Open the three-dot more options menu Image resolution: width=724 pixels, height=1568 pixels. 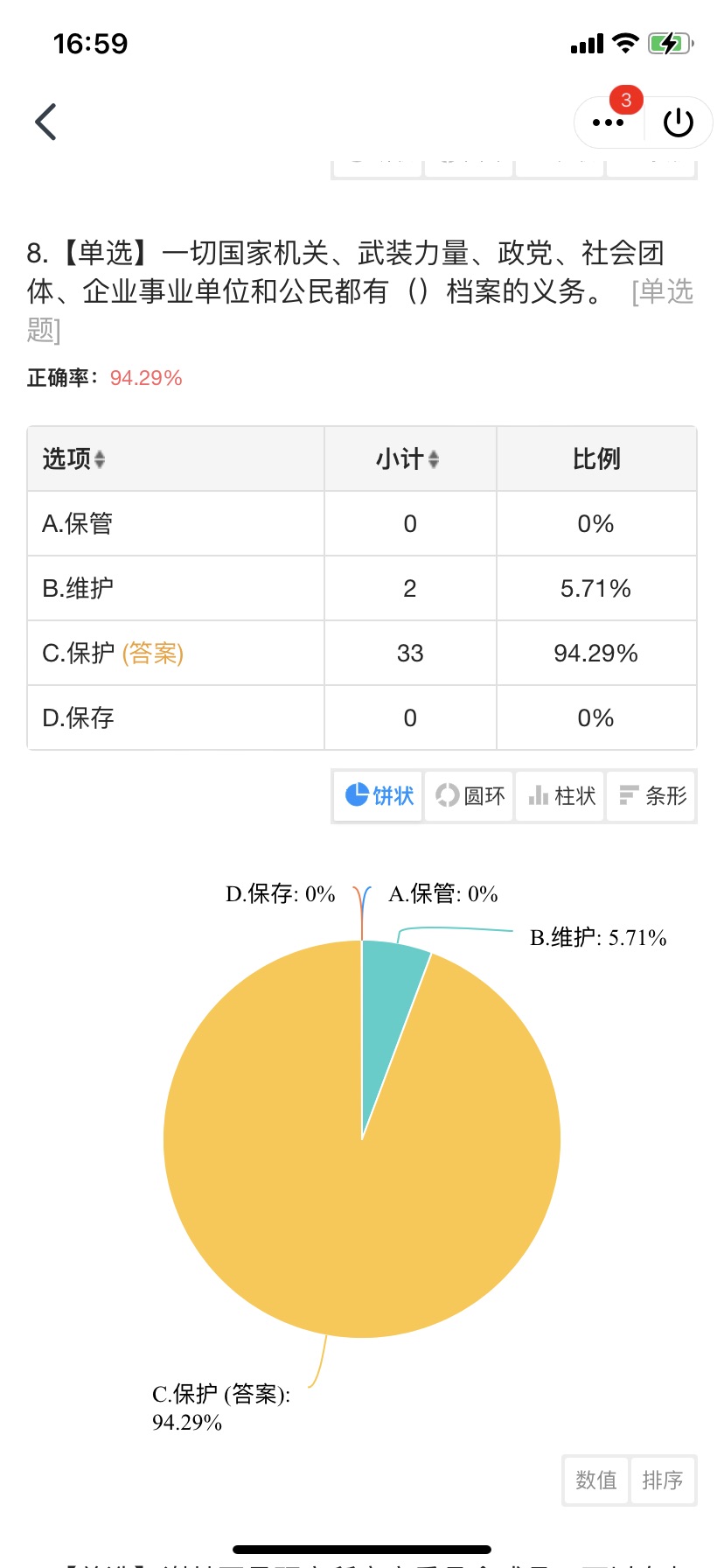(608, 122)
